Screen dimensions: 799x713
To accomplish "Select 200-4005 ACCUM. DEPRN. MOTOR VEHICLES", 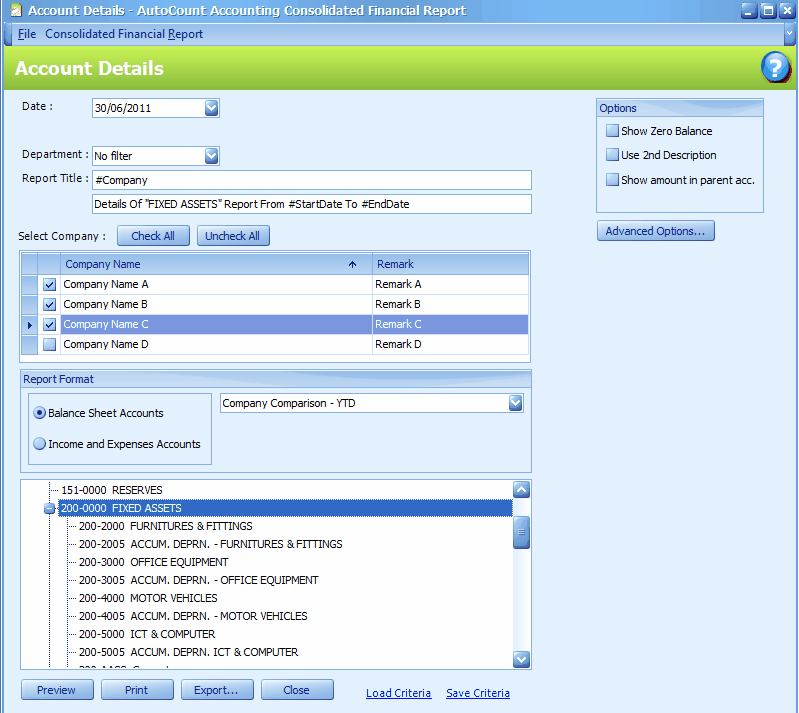I will point(193,616).
